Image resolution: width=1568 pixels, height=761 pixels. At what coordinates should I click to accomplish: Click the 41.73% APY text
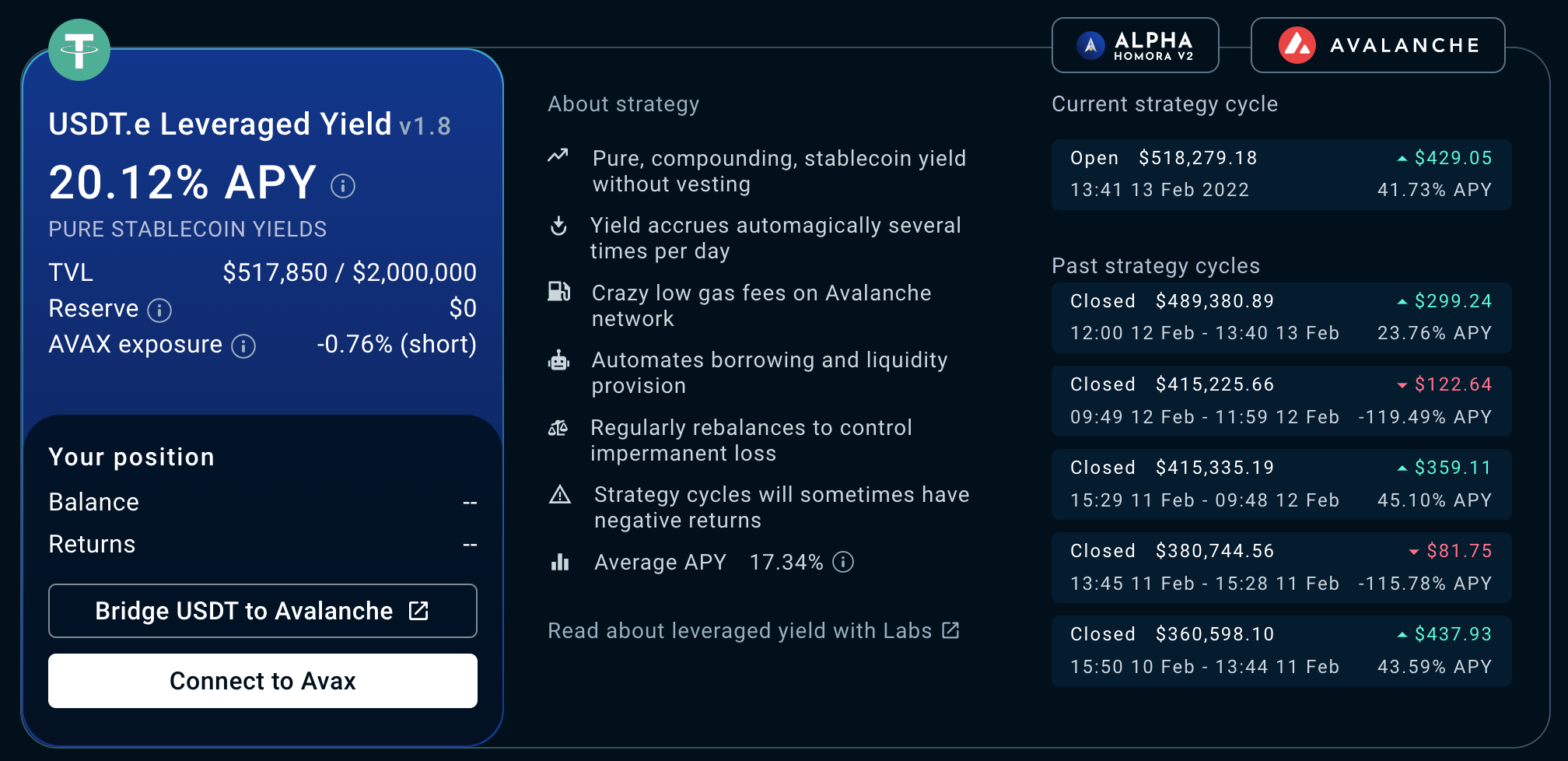point(1434,190)
